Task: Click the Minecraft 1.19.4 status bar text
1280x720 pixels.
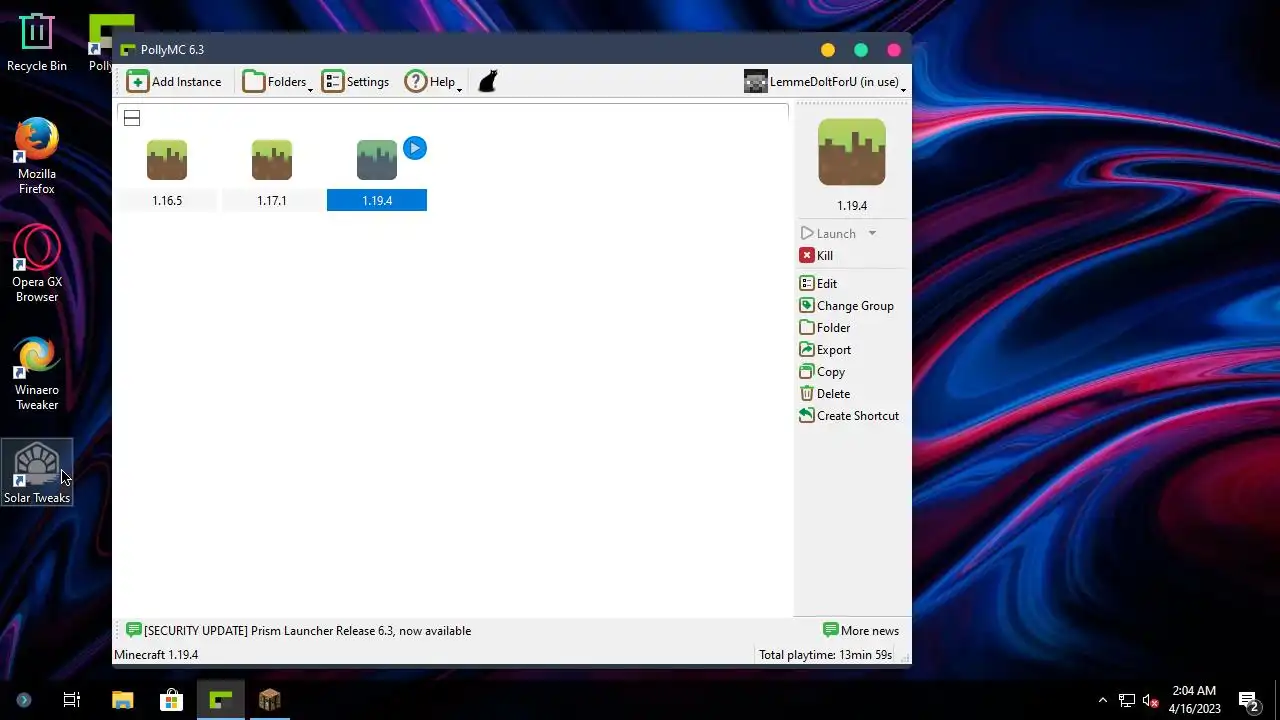Action: [156, 655]
